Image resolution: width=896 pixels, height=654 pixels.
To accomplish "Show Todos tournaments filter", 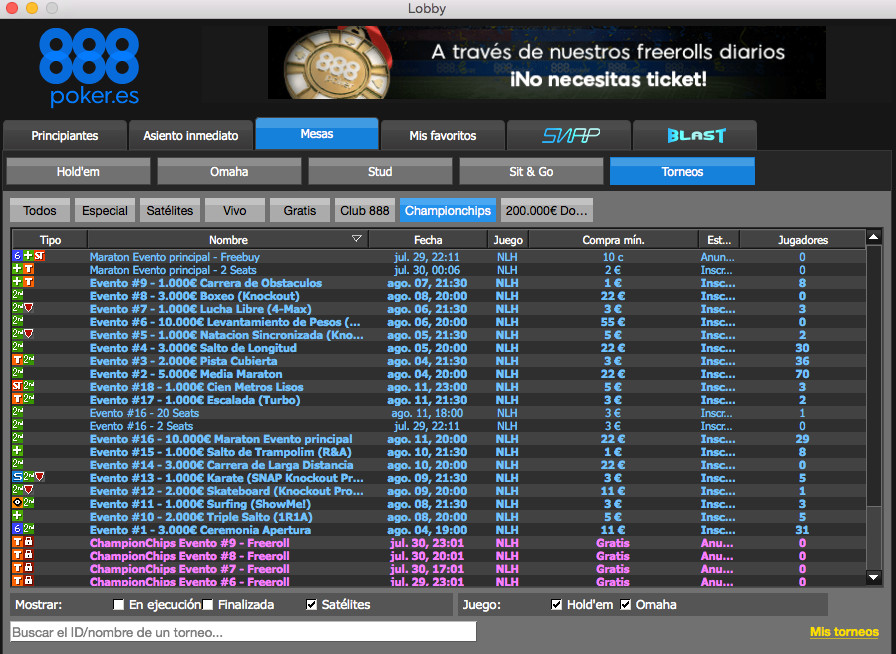I will click(x=40, y=210).
